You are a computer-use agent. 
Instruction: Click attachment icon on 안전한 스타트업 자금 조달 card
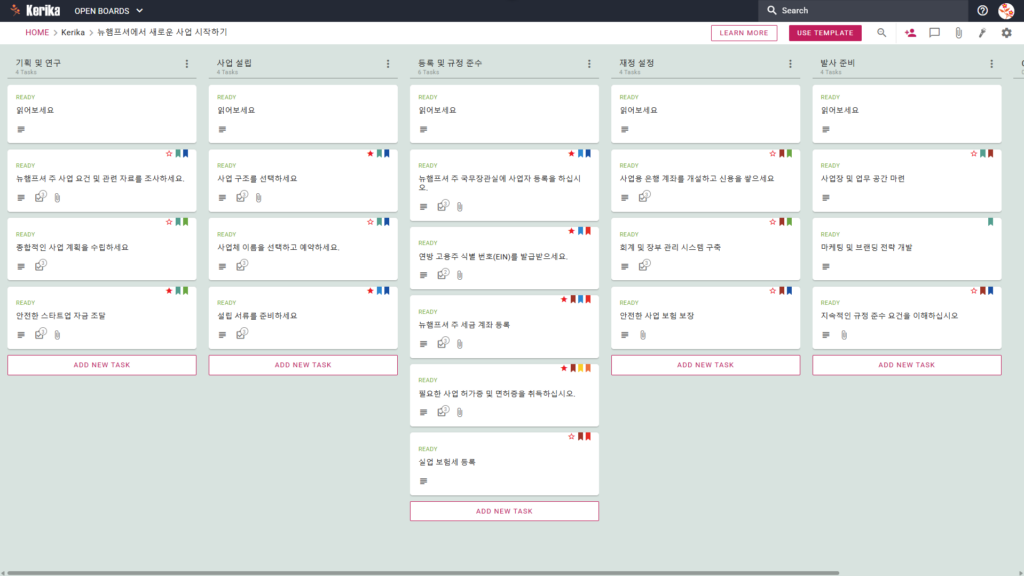(57, 334)
